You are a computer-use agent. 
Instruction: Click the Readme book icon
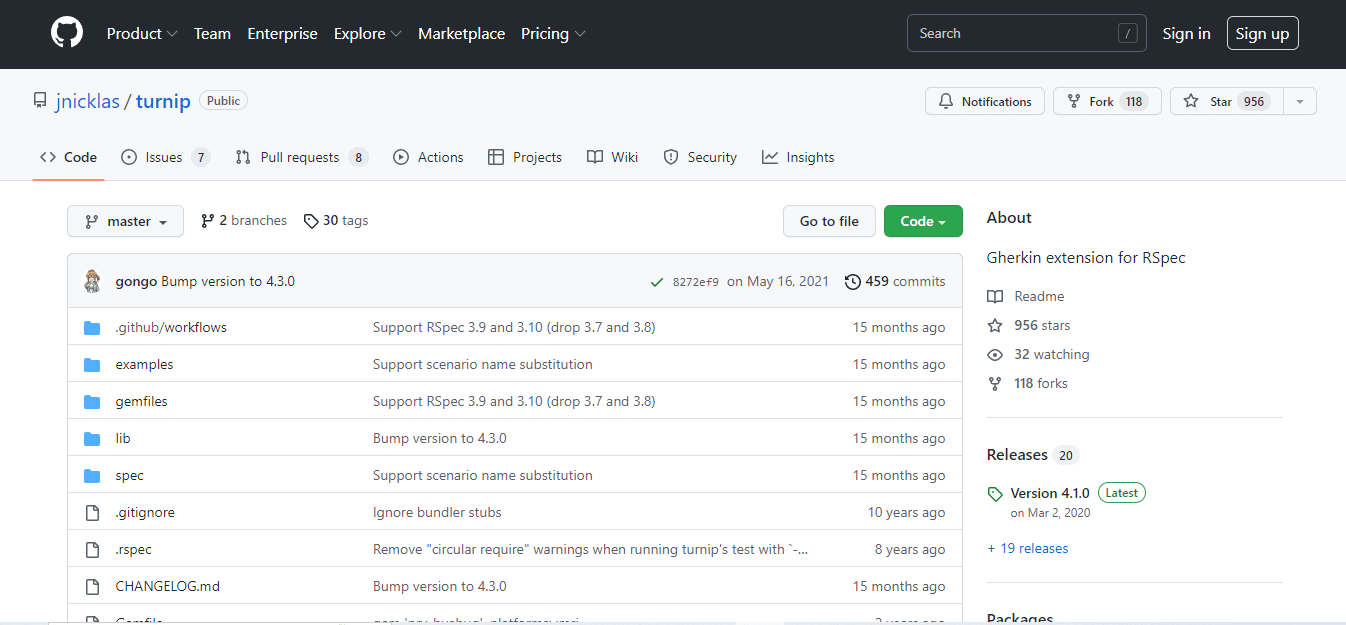(995, 297)
